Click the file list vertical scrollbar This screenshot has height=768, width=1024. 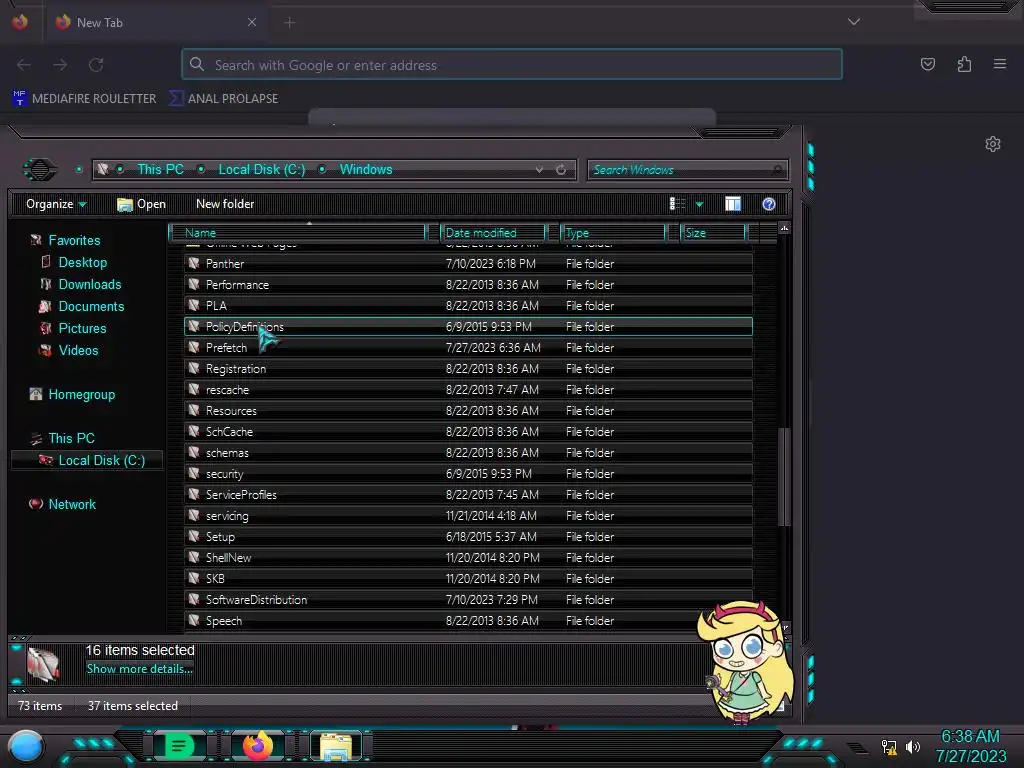point(784,477)
